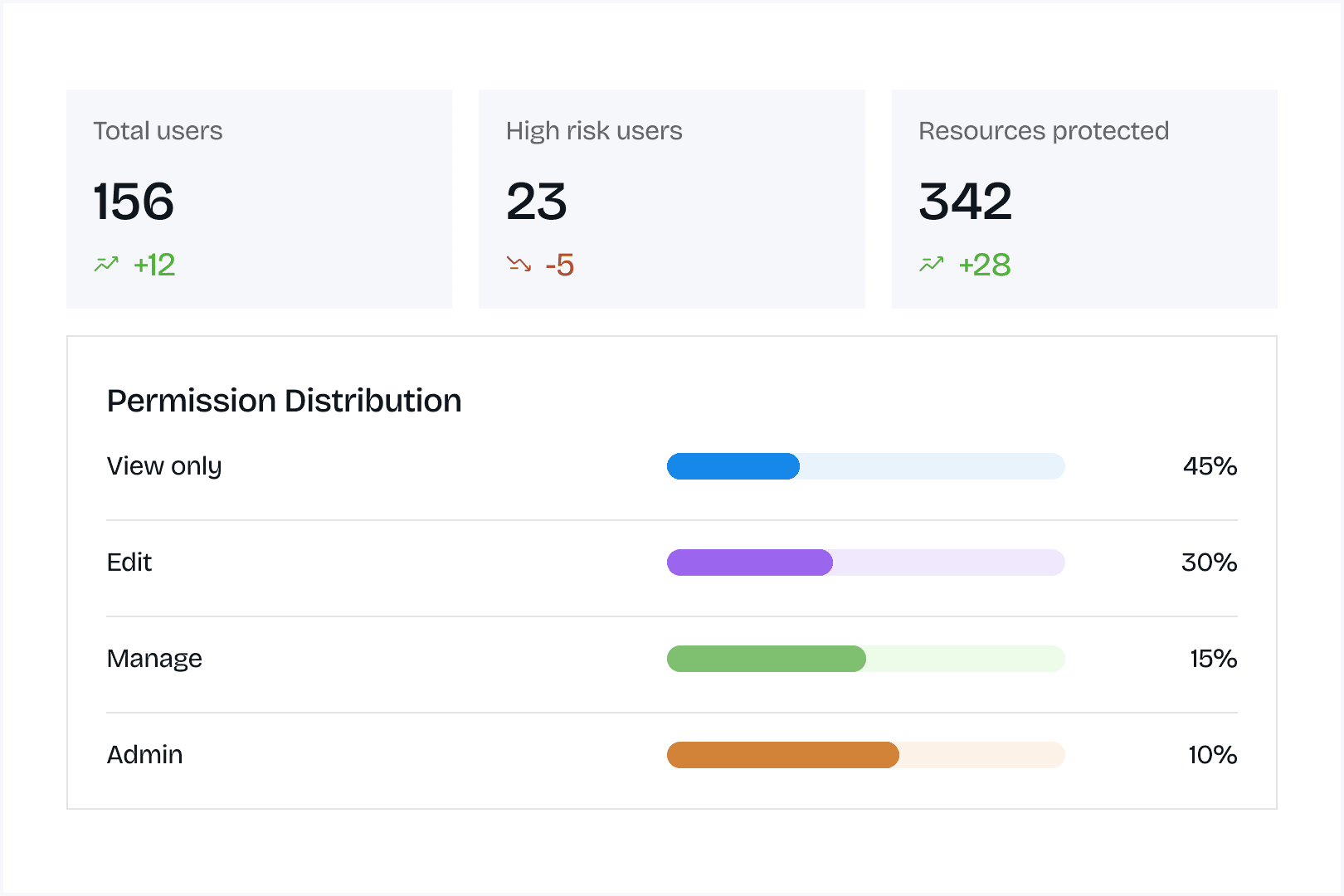Image resolution: width=1344 pixels, height=896 pixels.
Task: Click the "Total users" card label
Action: tap(158, 131)
